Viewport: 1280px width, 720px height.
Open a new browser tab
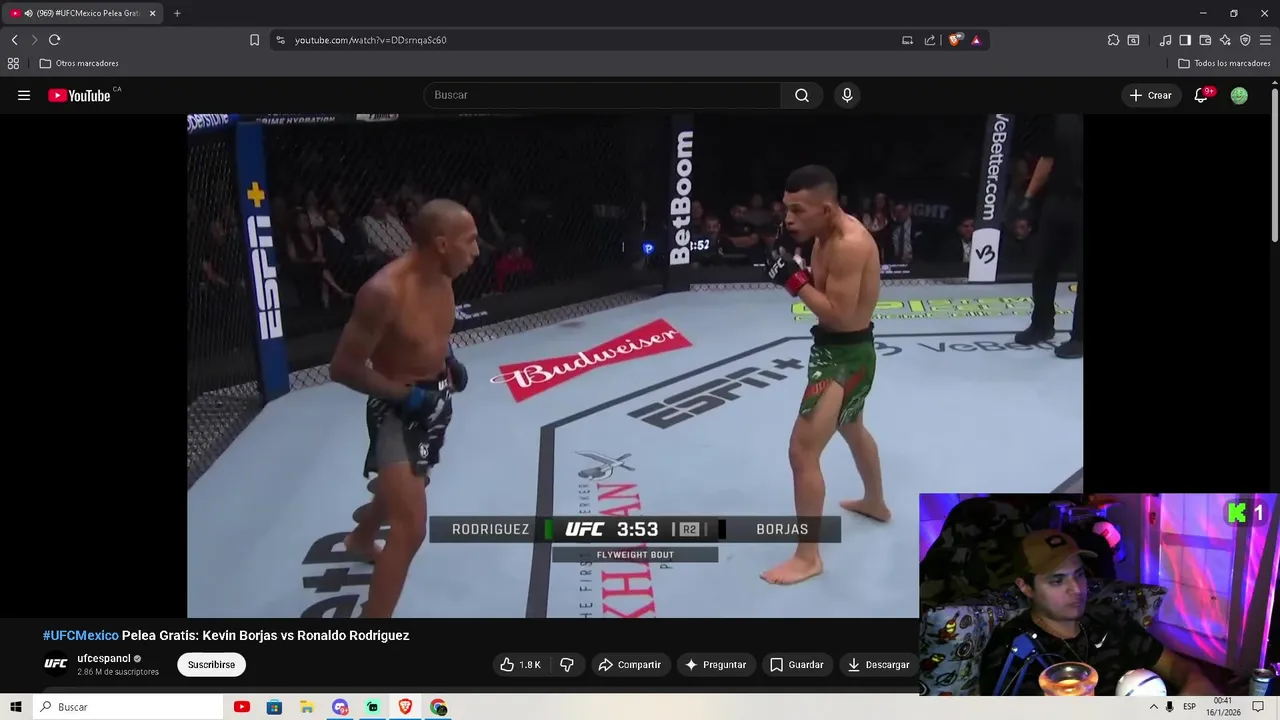pyautogui.click(x=177, y=13)
